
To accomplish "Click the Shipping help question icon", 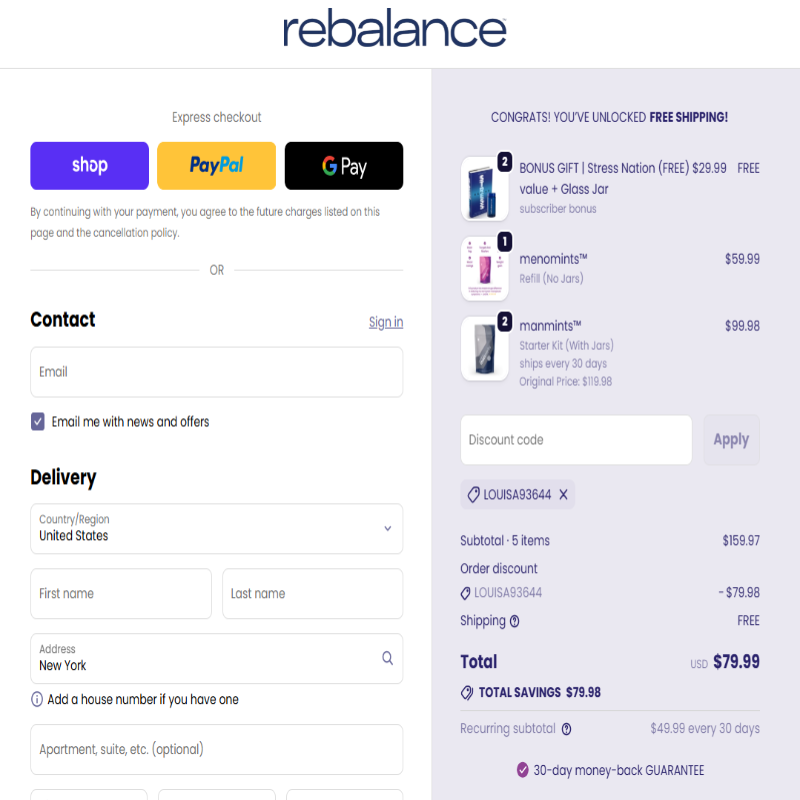I will point(515,621).
